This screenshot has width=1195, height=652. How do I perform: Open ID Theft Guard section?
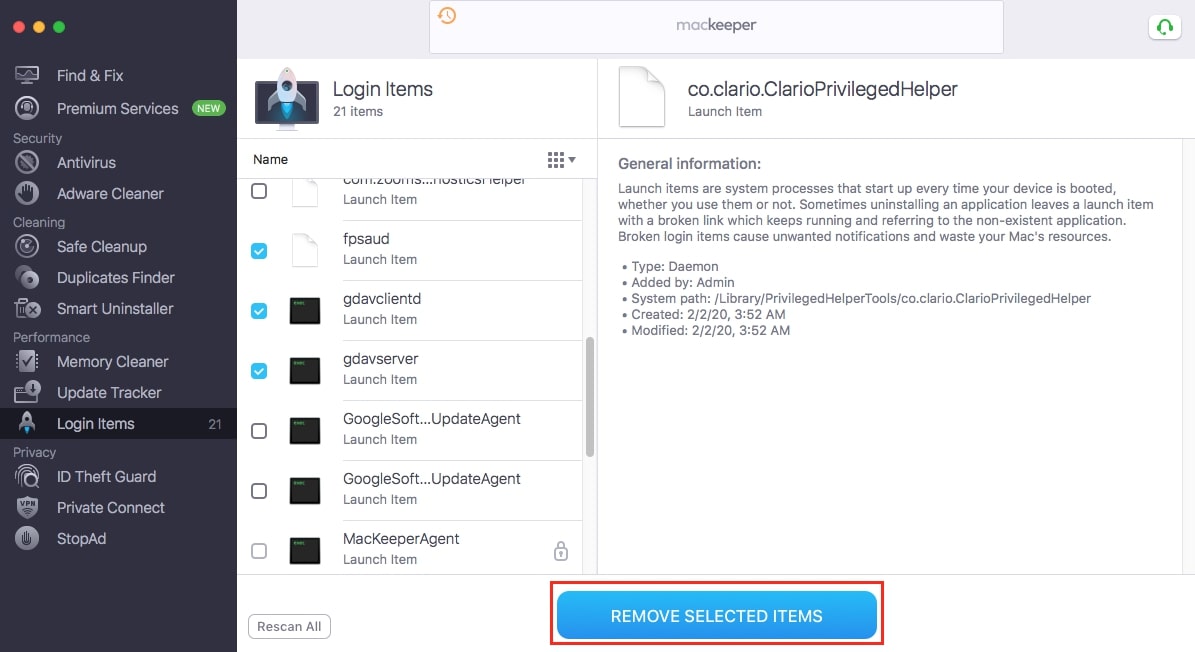coord(106,476)
